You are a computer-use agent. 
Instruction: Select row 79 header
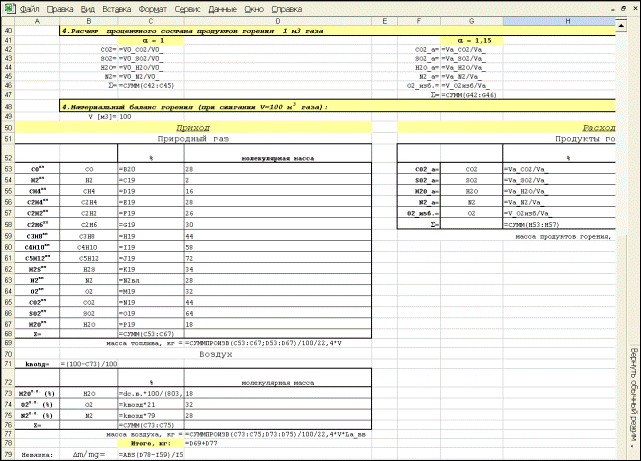click(x=8, y=454)
